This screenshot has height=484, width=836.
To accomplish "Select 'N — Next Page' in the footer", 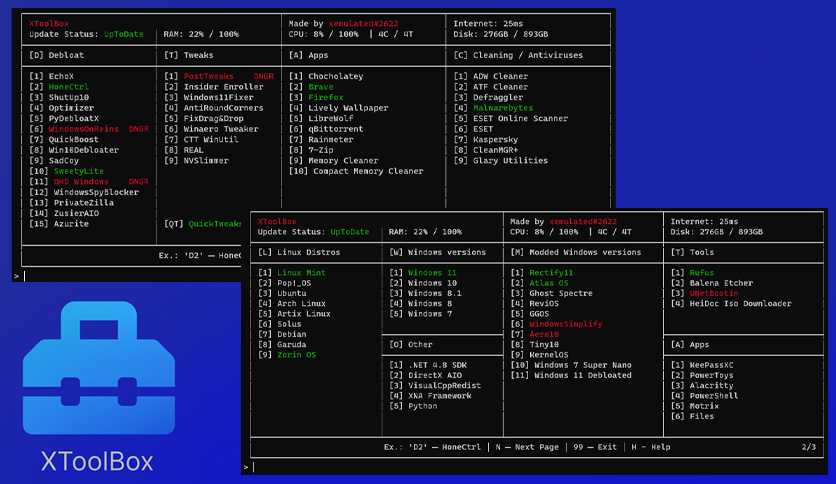I will coord(527,447).
